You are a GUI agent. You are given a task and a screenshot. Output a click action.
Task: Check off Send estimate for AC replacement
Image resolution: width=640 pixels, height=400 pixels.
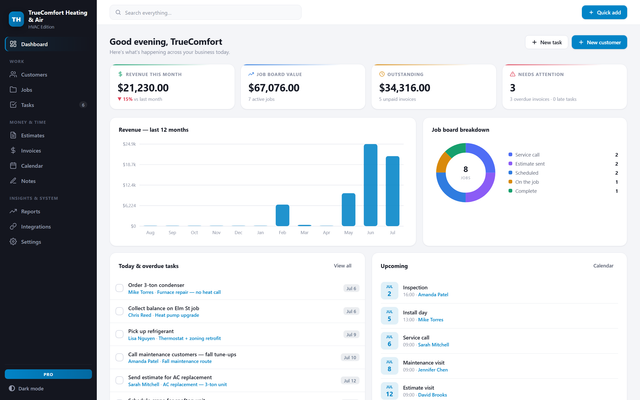[x=119, y=380]
